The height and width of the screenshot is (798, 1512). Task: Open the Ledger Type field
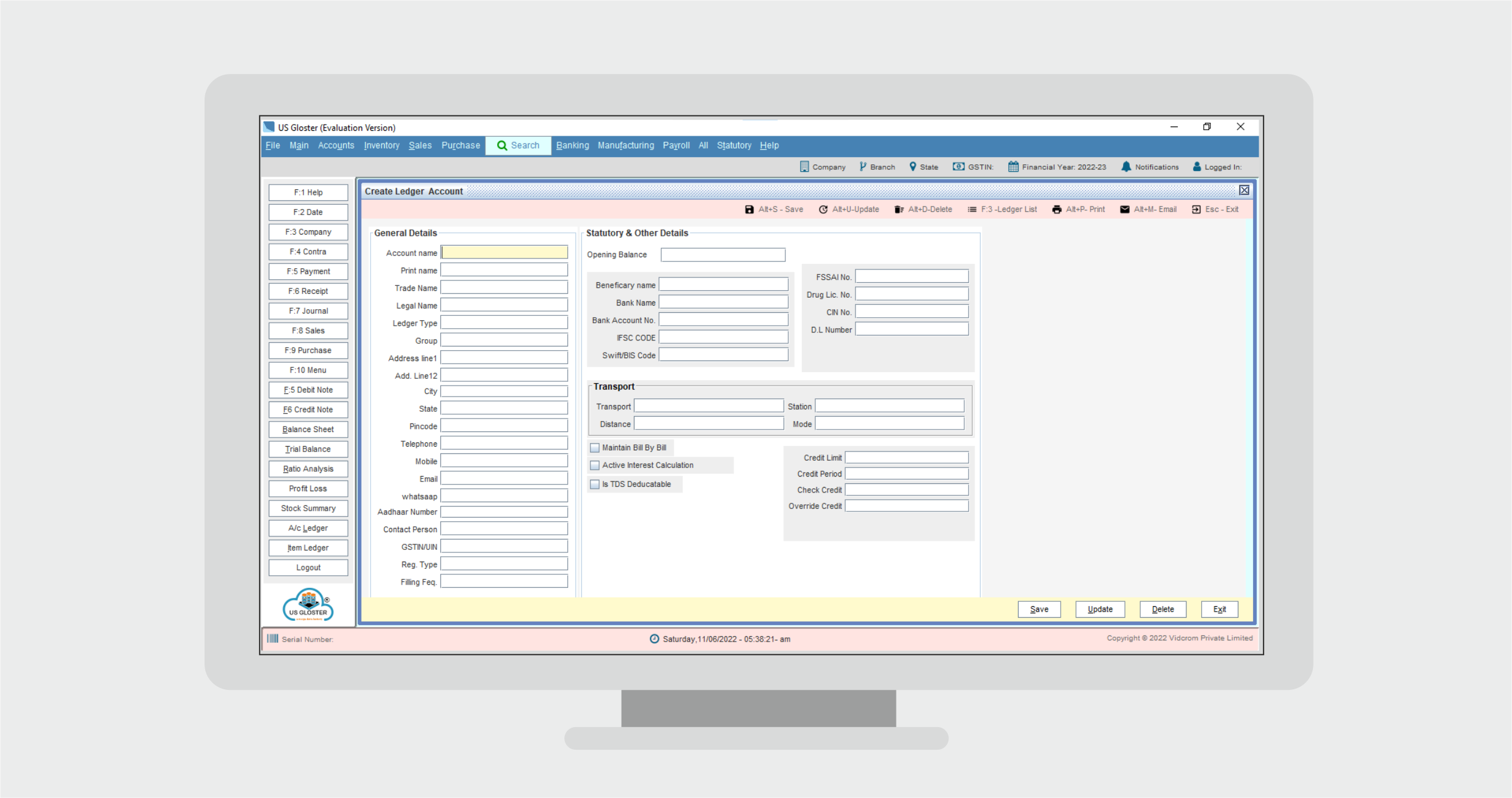coord(504,323)
